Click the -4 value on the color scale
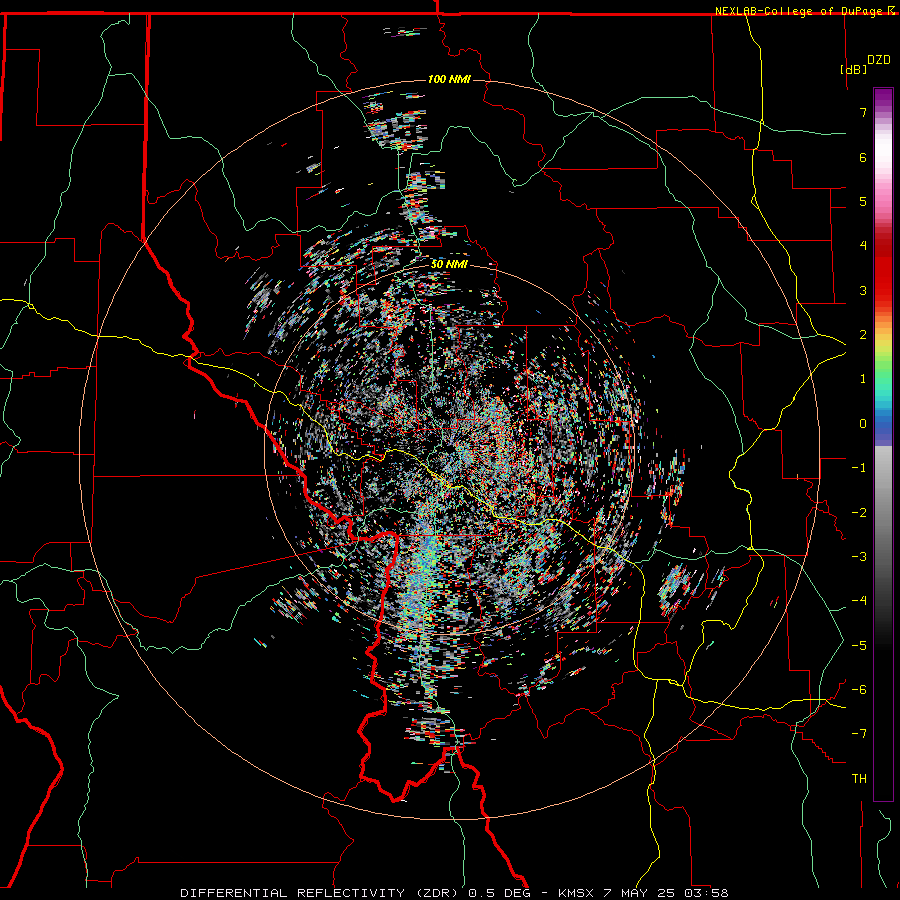This screenshot has width=900, height=900. [859, 601]
